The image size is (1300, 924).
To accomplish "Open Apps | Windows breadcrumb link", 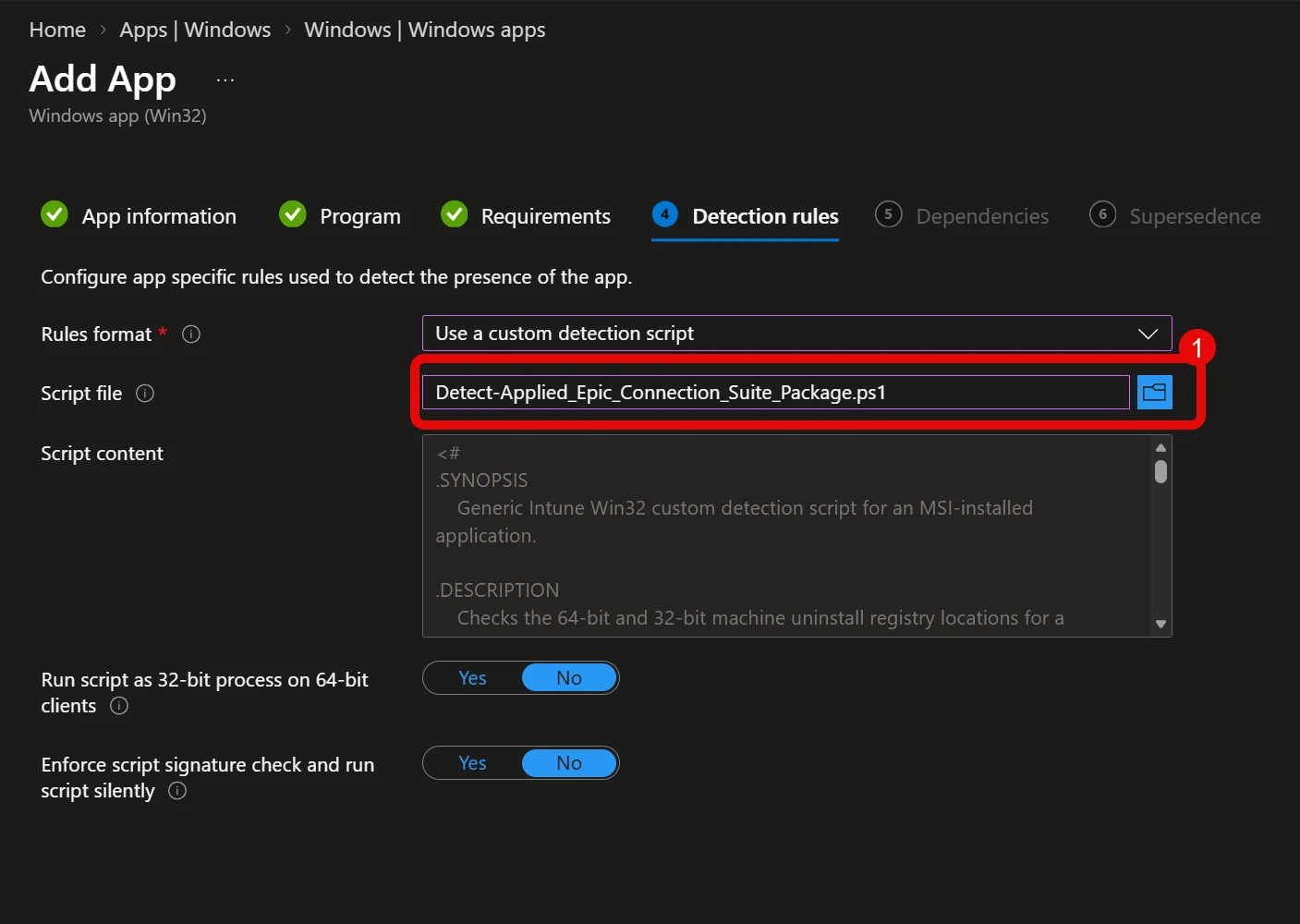I will [195, 30].
